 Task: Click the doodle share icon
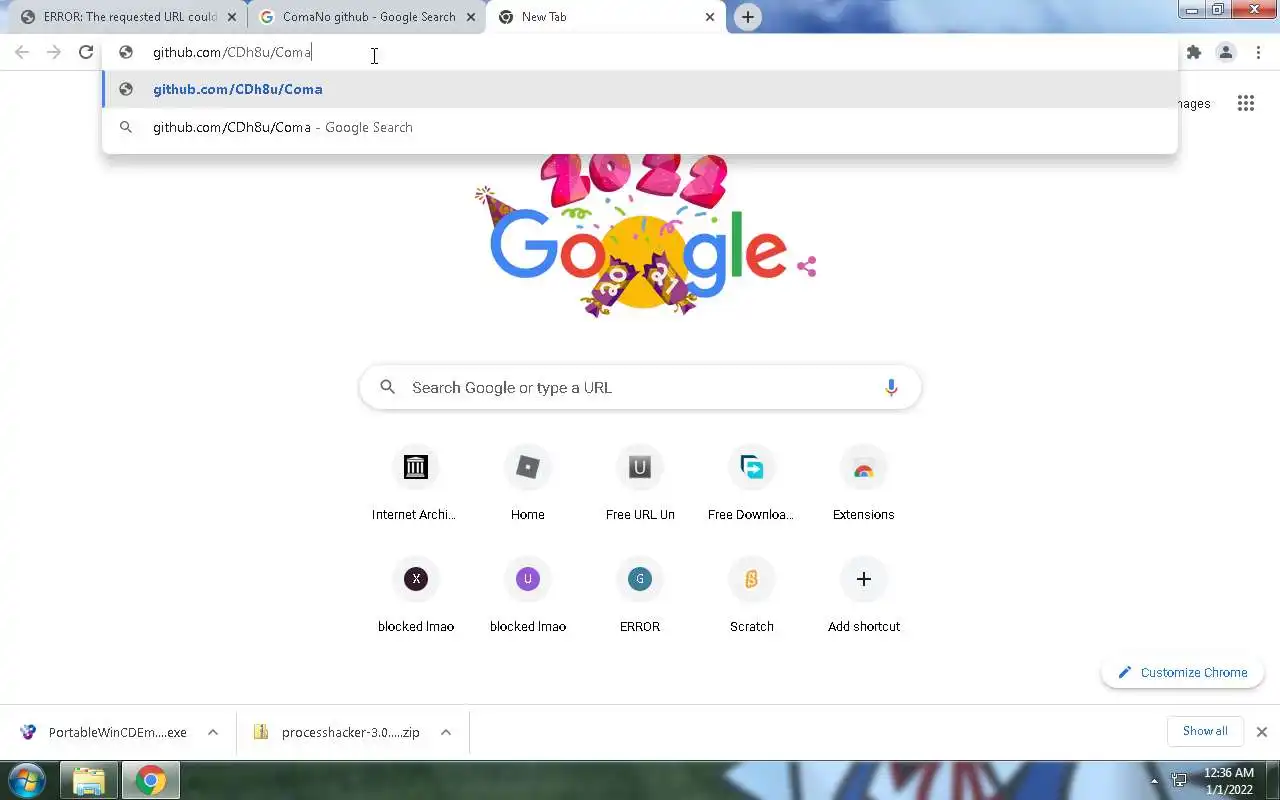point(807,266)
